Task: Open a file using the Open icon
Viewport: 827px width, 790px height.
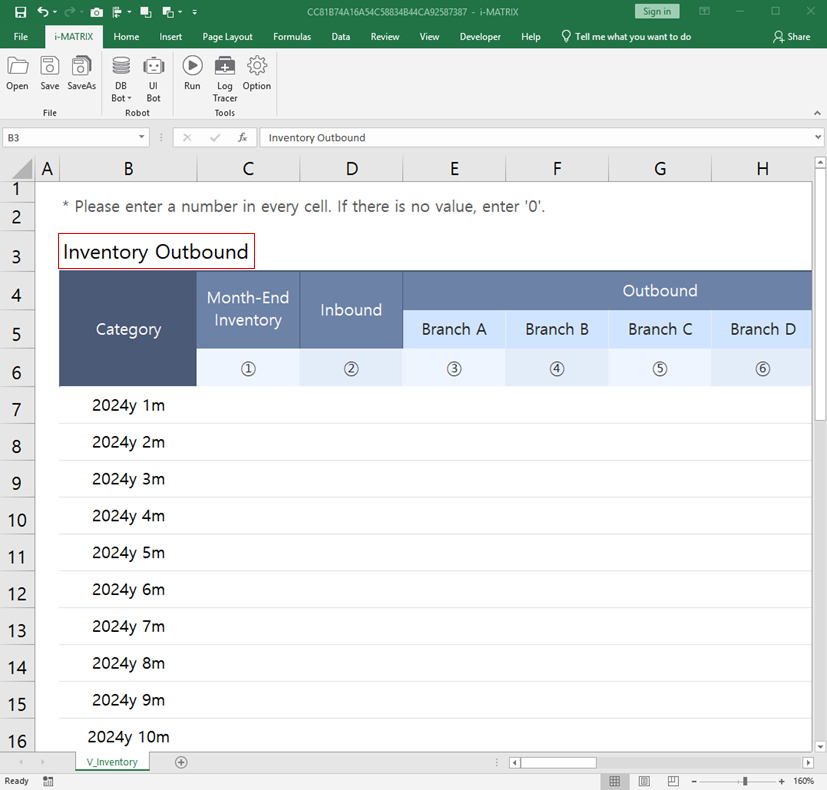Action: point(17,72)
